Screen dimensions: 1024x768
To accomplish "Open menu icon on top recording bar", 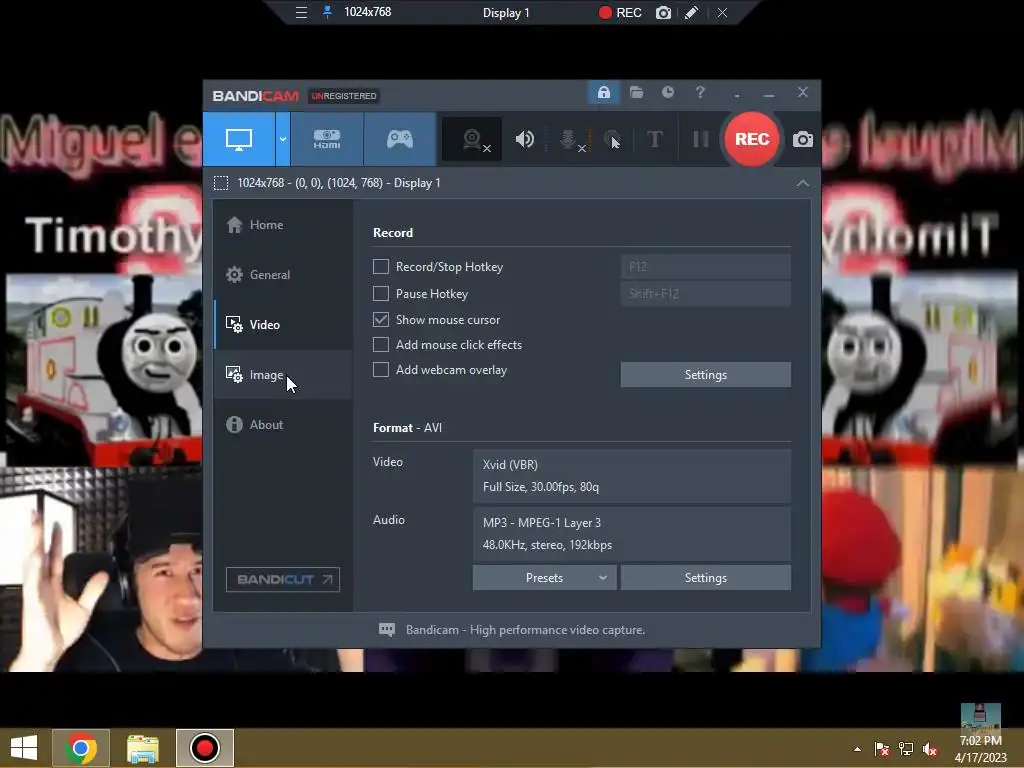I will click(301, 12).
